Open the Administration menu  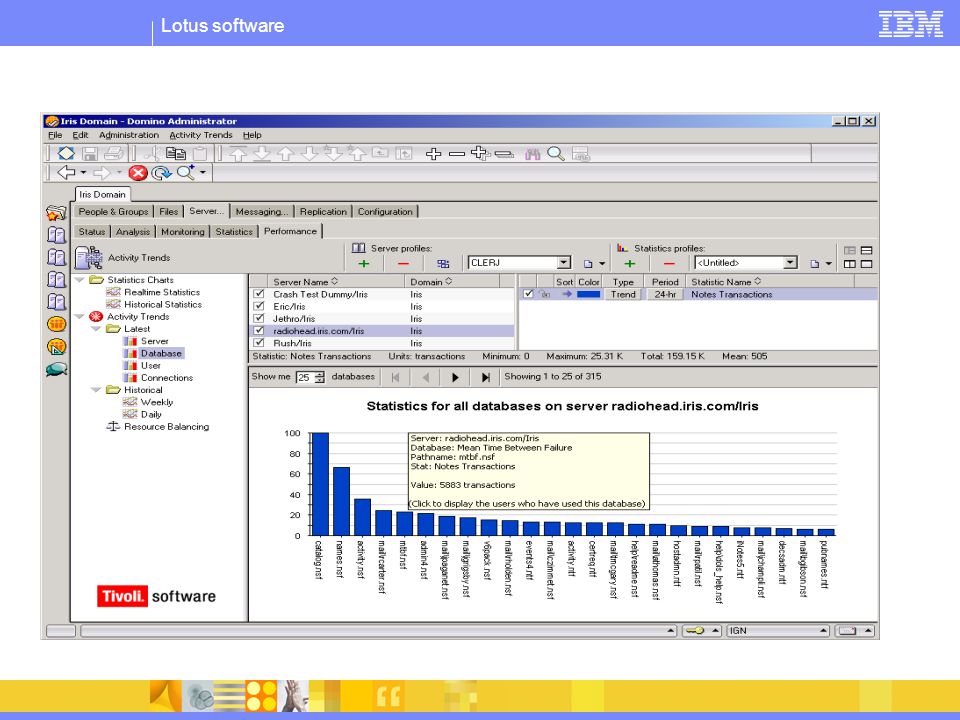(x=129, y=135)
